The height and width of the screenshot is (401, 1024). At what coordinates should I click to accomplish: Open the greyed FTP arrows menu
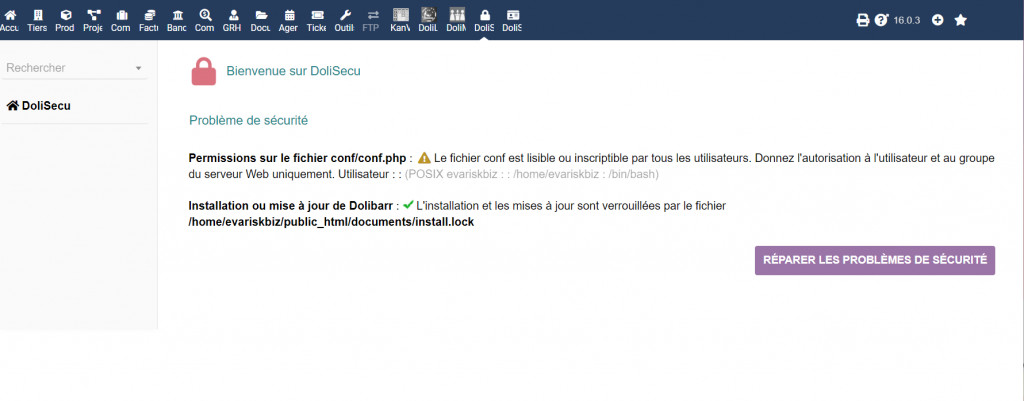coord(372,20)
